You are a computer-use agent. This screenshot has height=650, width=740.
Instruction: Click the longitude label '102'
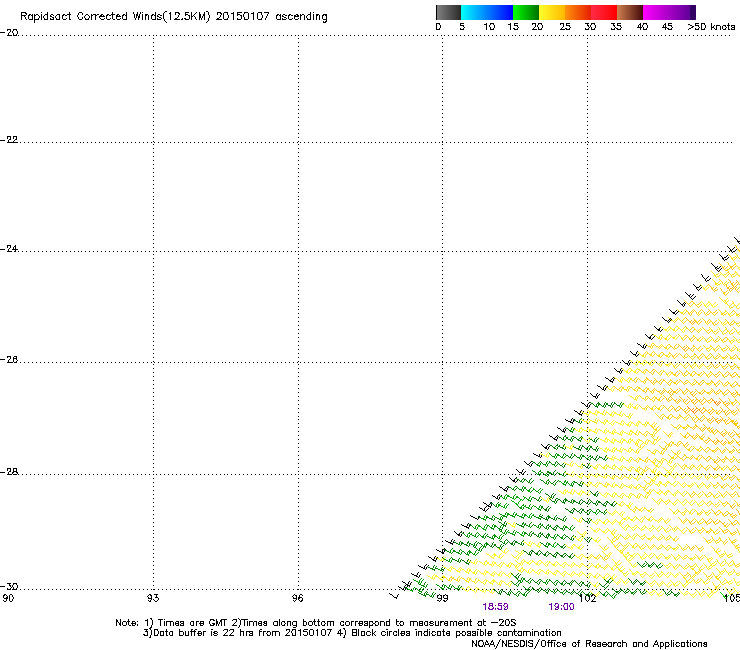(588, 598)
